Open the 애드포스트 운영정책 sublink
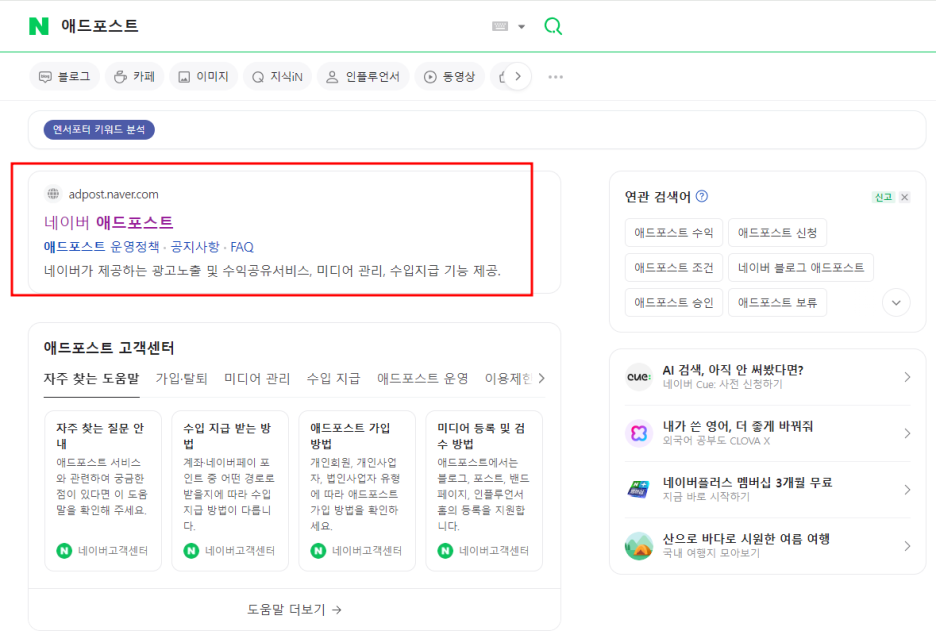936x631 pixels. click(101, 247)
